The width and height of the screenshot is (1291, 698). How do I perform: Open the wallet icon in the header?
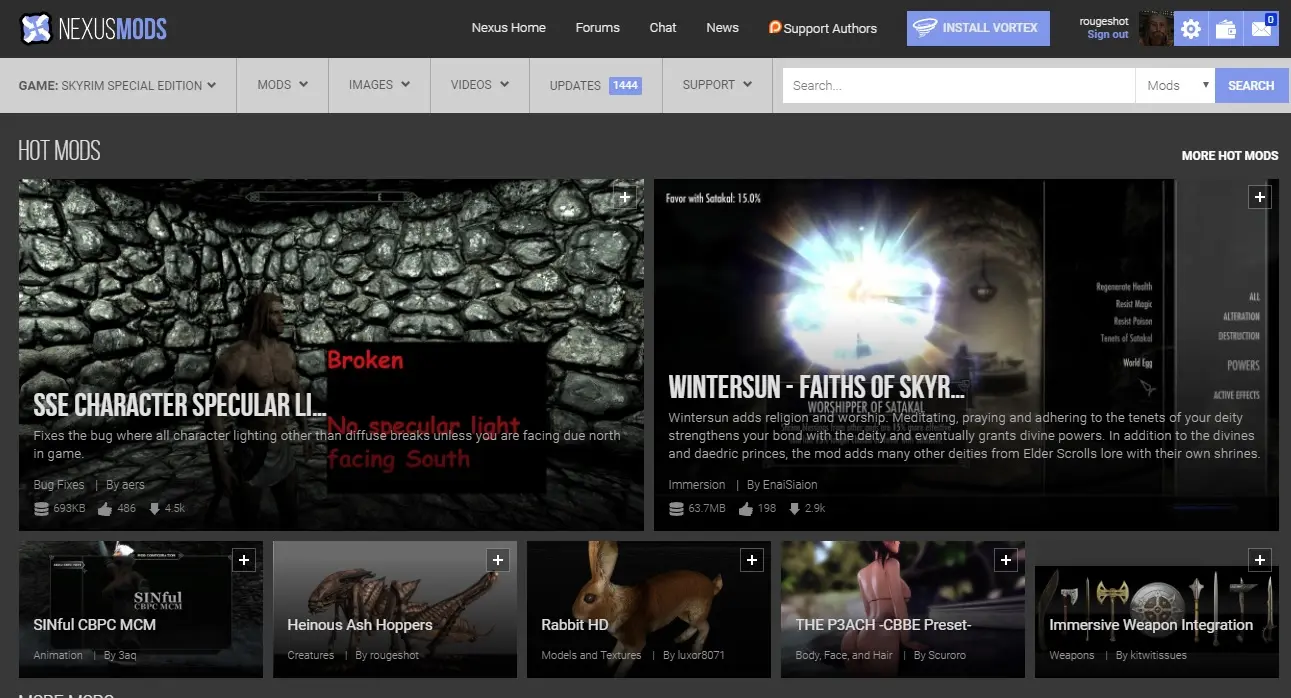click(1225, 29)
